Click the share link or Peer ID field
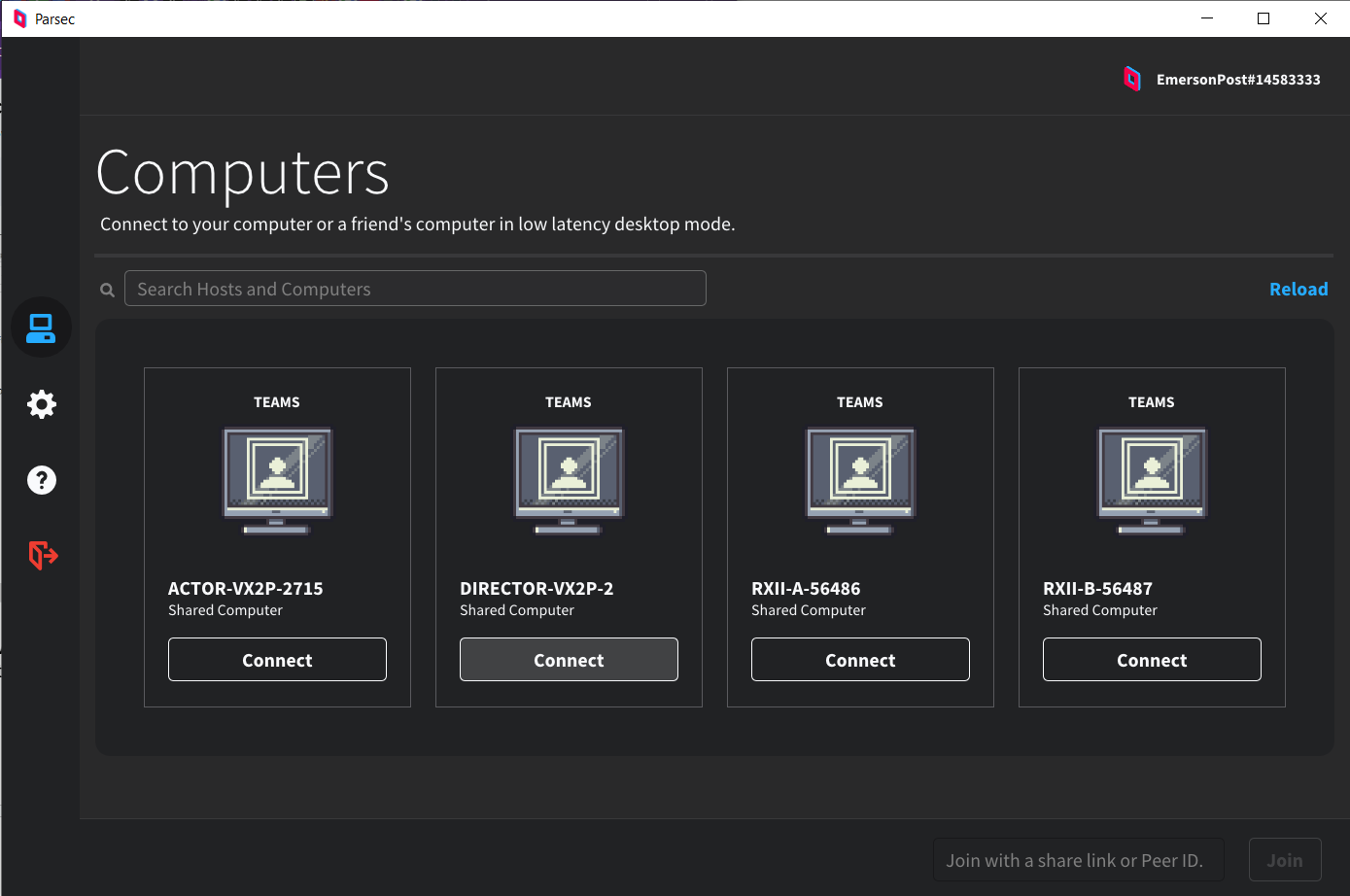Screen dimensions: 1350x896 tap(1078, 860)
